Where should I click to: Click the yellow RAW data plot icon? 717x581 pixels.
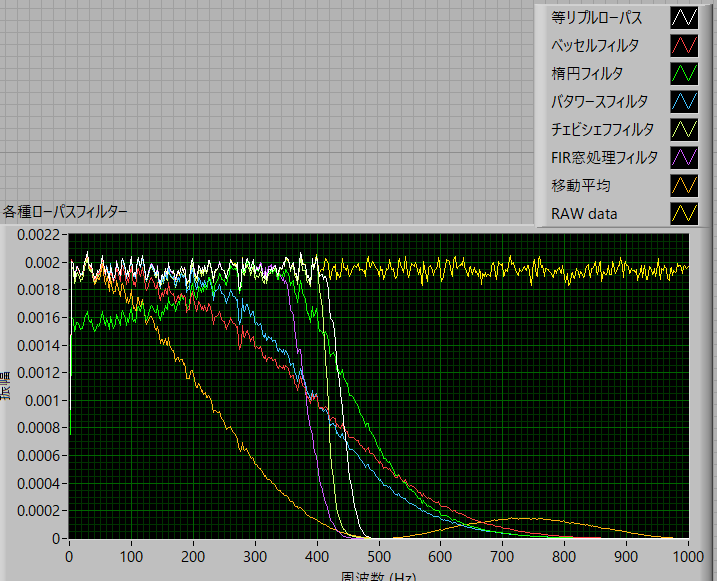[x=684, y=214]
